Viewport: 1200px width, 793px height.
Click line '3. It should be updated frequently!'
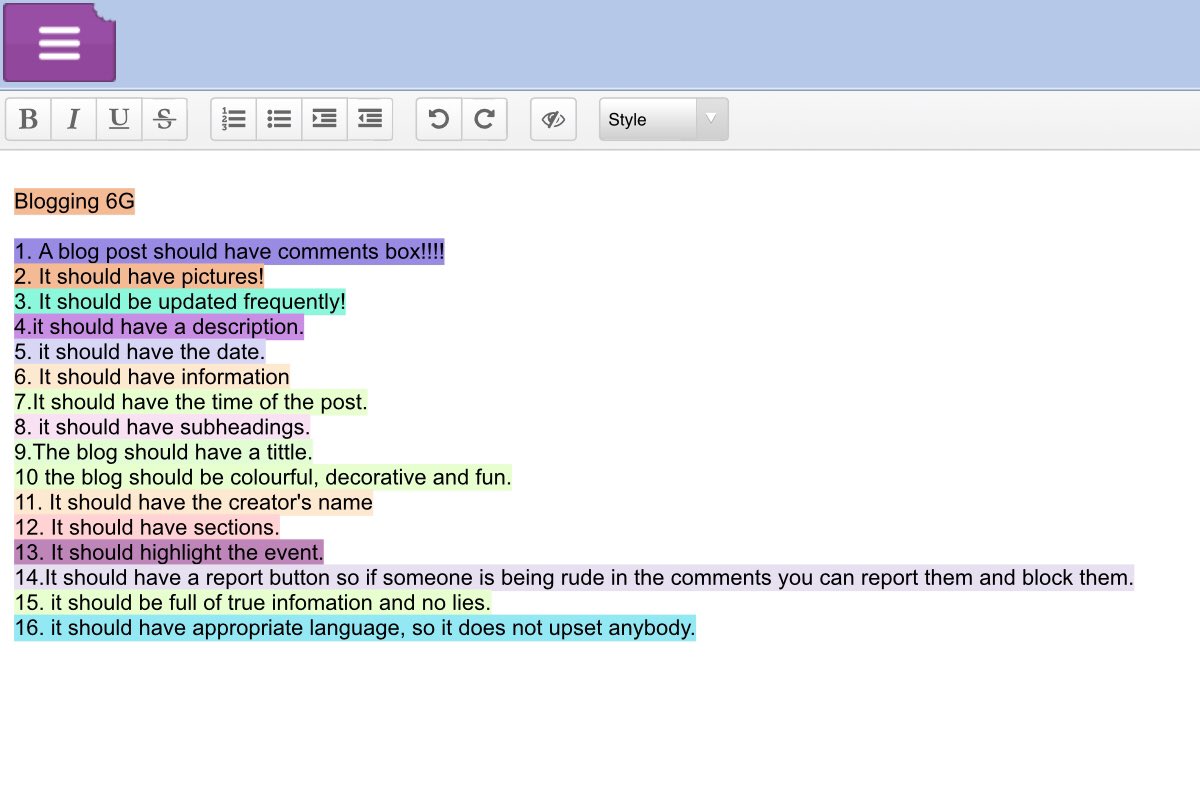click(180, 302)
